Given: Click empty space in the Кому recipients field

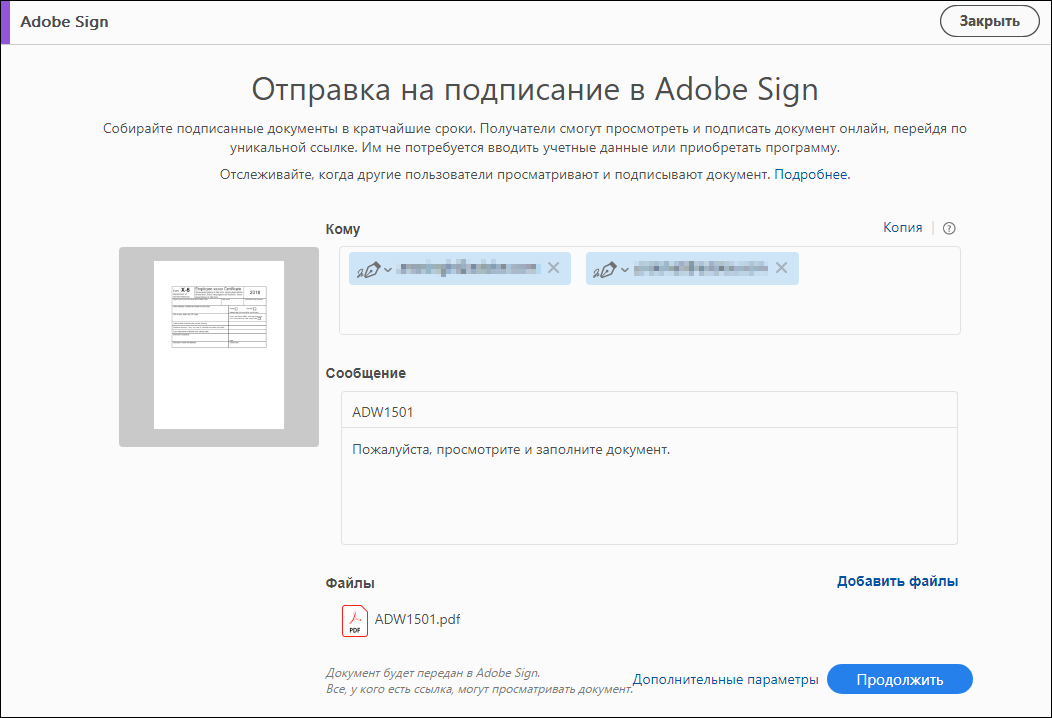Looking at the screenshot, I should [648, 312].
